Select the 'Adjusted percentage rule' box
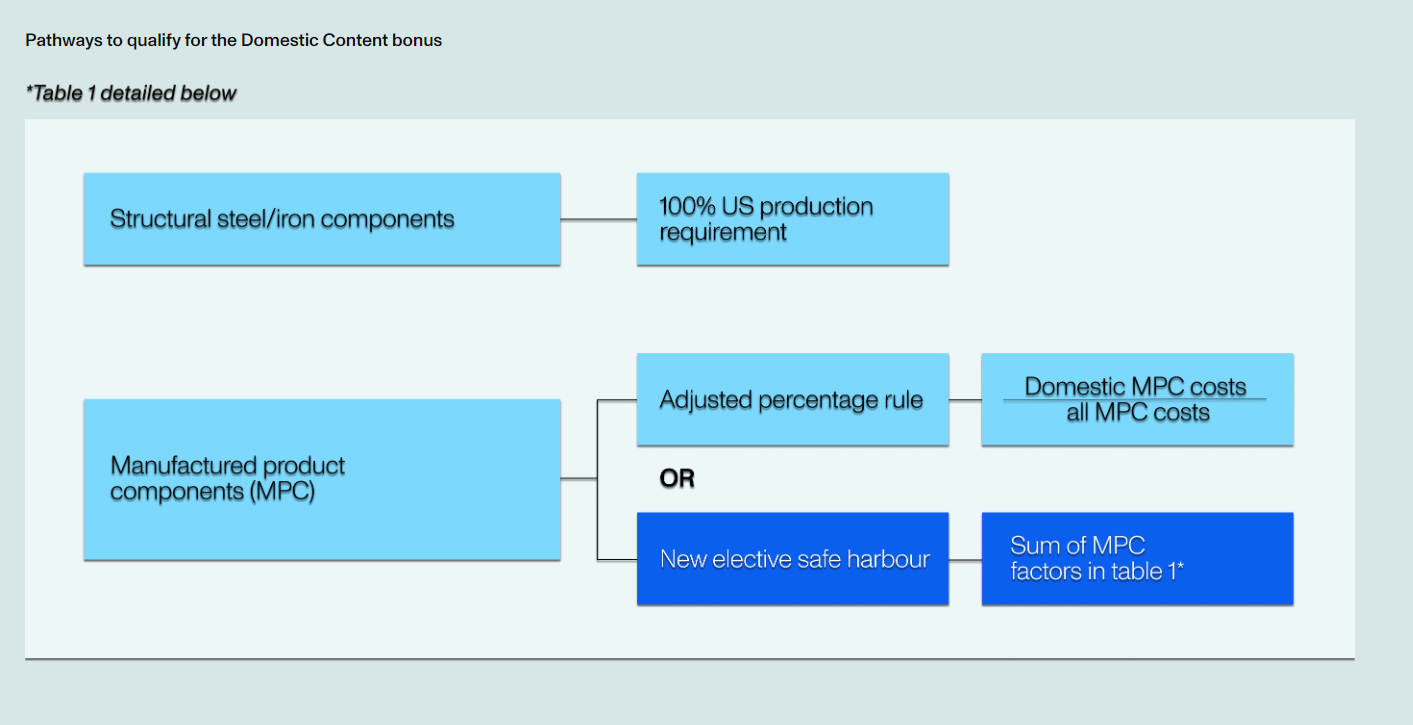The image size is (1413, 725). [792, 400]
